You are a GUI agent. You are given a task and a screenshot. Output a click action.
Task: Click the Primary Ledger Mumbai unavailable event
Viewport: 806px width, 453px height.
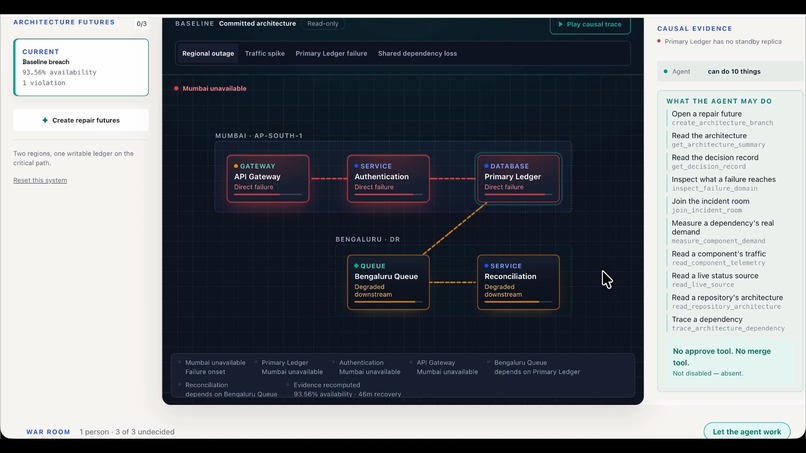click(x=289, y=367)
